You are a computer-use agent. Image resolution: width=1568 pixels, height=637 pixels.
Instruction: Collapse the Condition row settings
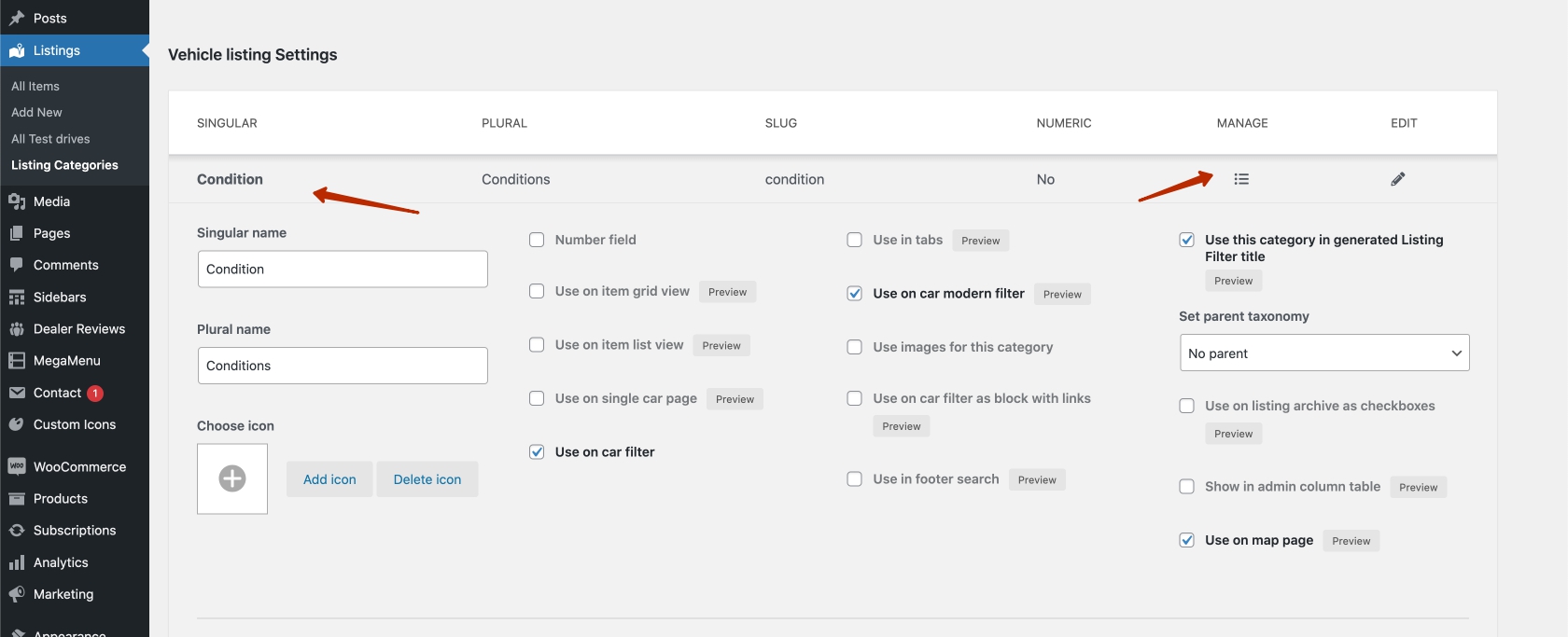coord(230,179)
